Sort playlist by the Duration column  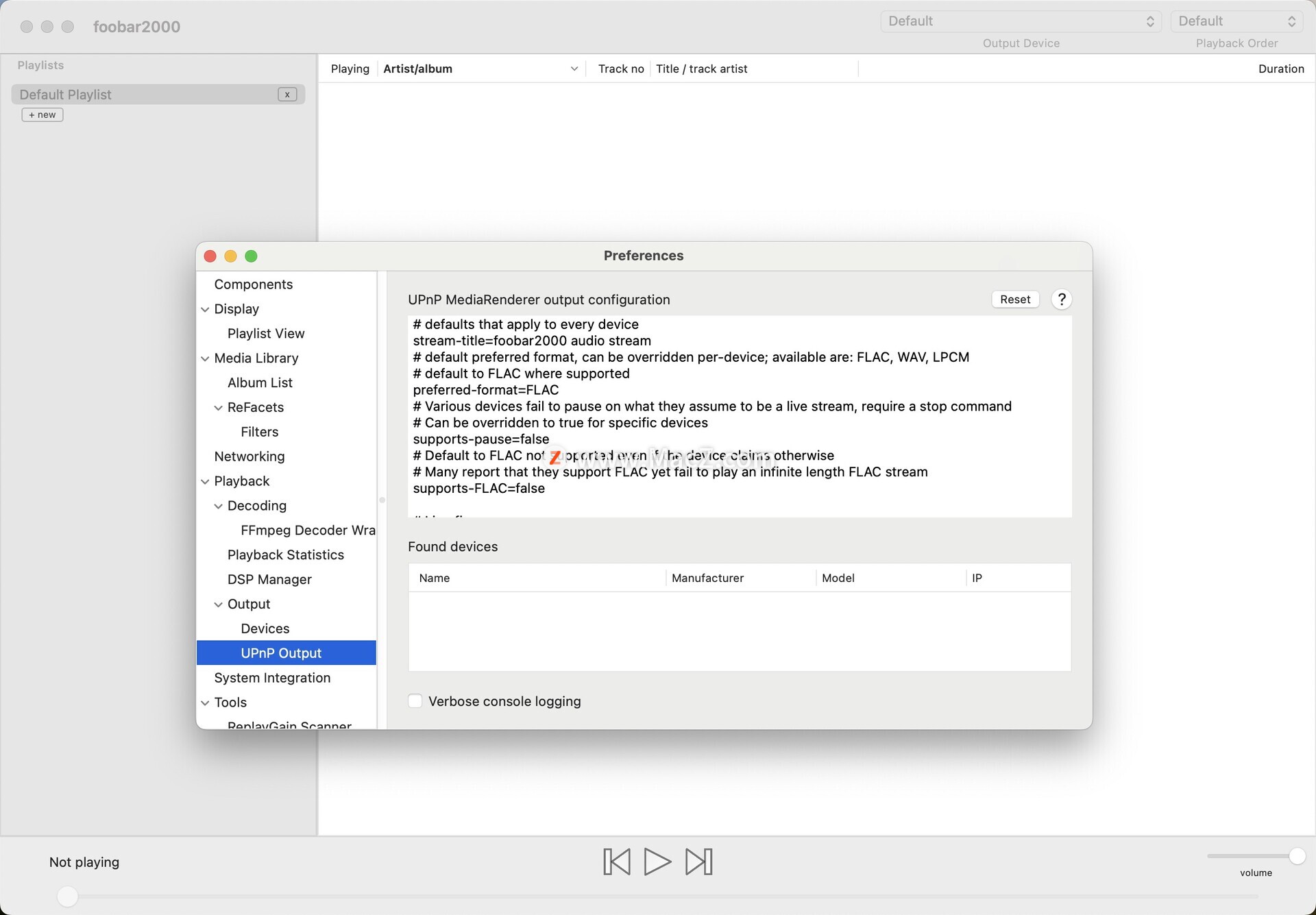pos(1281,69)
